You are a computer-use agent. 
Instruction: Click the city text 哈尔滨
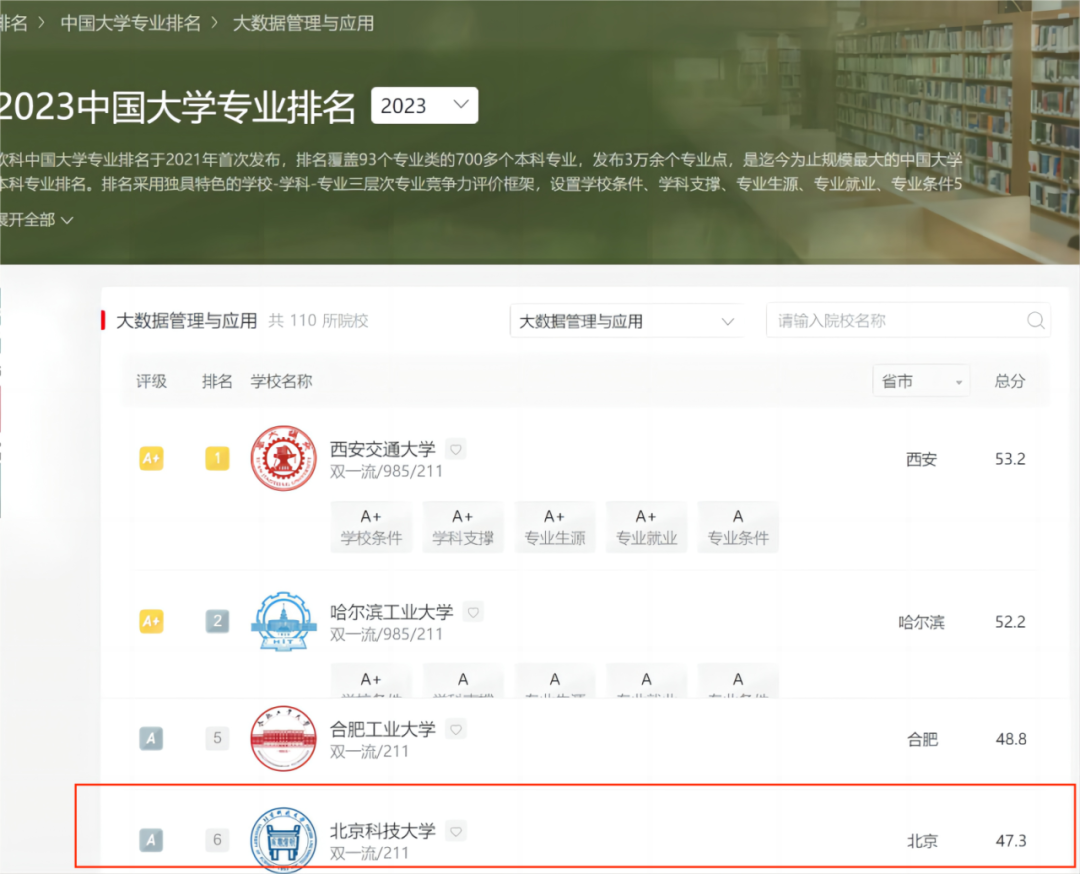pos(922,623)
